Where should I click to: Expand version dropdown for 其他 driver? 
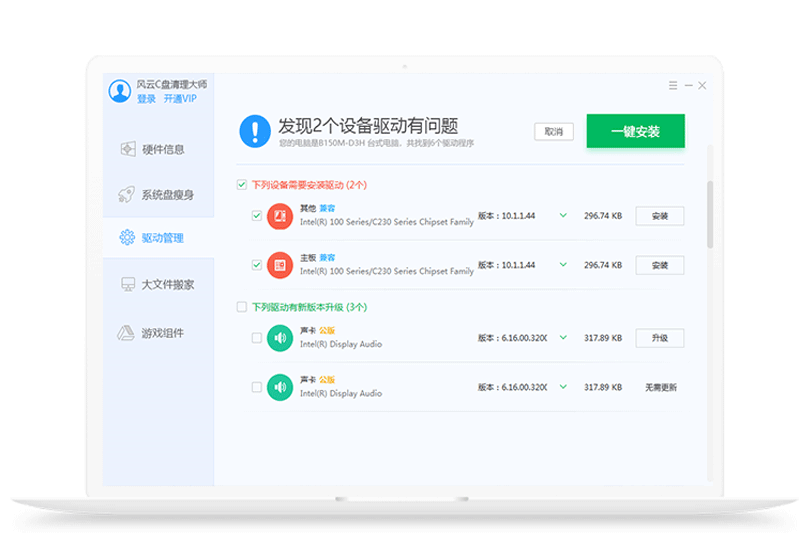pos(563,216)
